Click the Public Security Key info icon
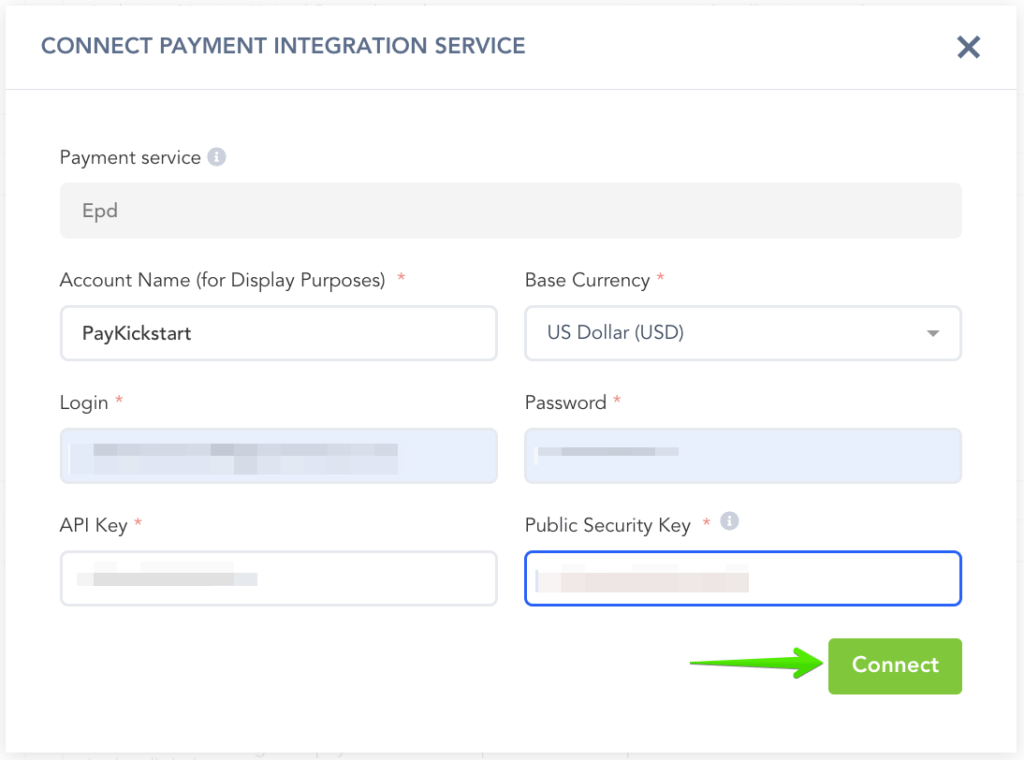 click(x=730, y=521)
